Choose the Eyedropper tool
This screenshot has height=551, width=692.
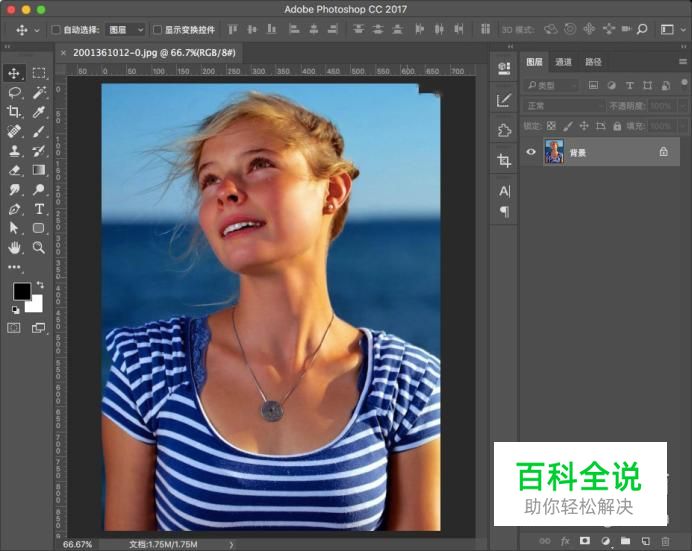click(39, 111)
